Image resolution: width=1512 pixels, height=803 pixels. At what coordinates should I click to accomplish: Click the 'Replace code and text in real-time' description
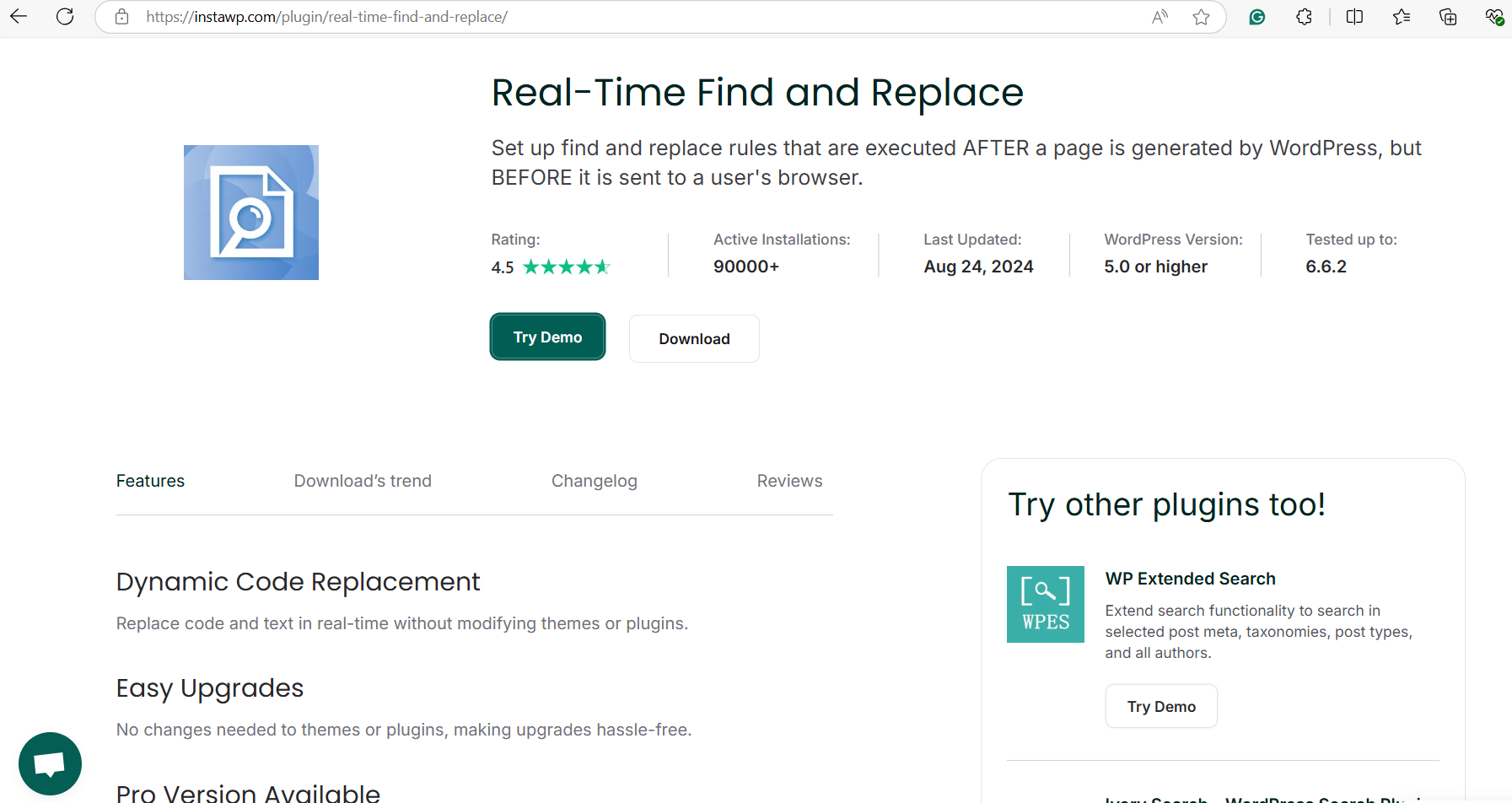click(x=402, y=623)
